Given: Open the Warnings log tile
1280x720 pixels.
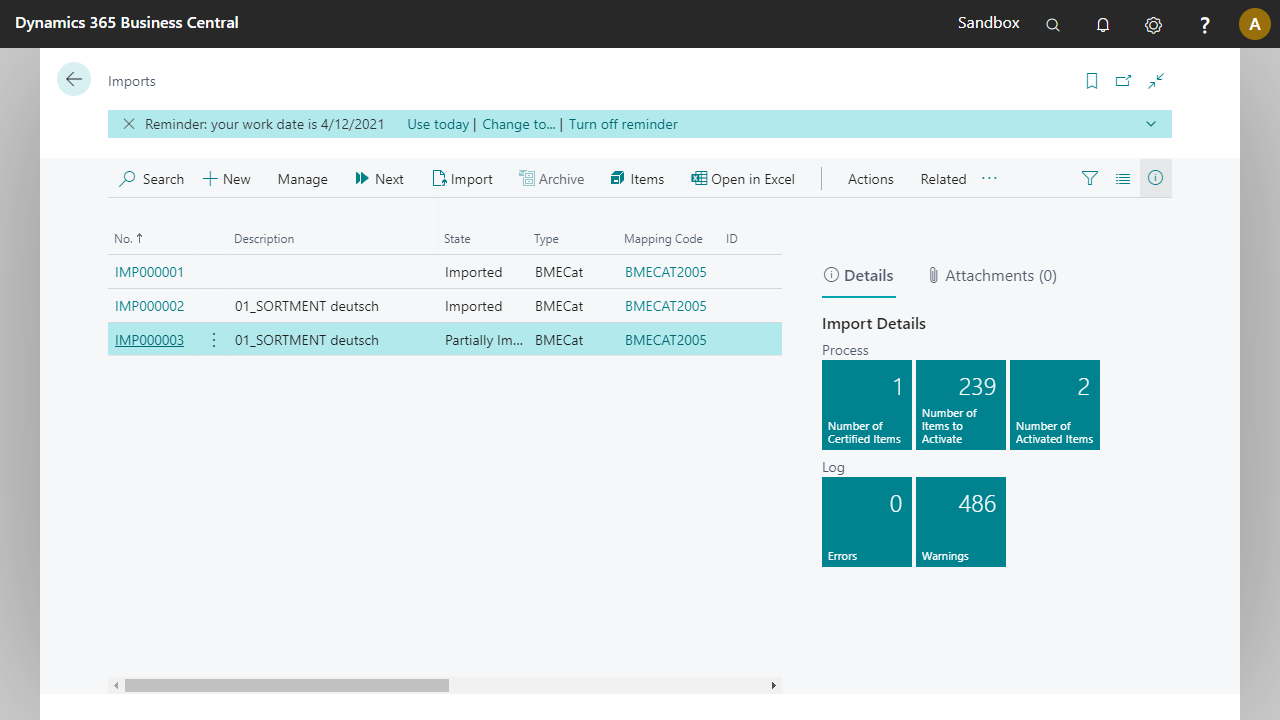Looking at the screenshot, I should point(961,522).
